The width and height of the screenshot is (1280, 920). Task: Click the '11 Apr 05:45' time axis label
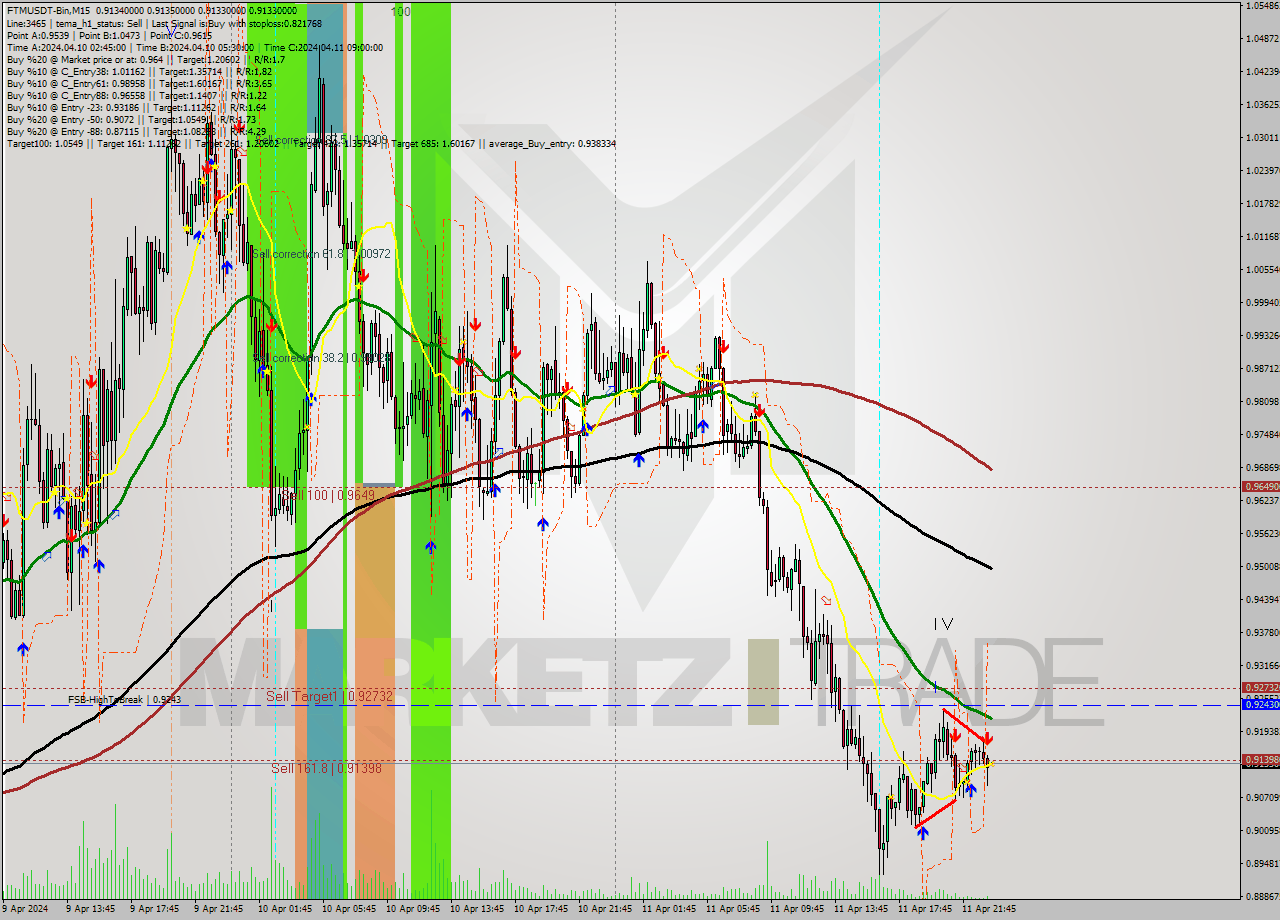click(734, 909)
